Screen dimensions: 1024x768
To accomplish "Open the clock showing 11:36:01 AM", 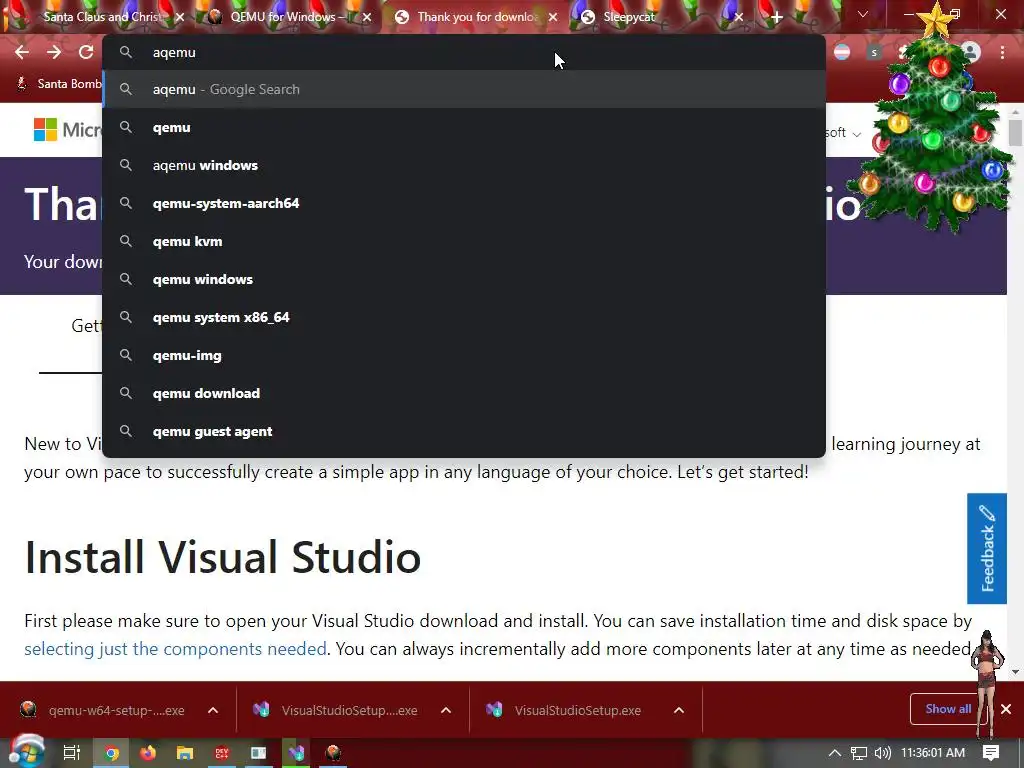I will coord(933,753).
